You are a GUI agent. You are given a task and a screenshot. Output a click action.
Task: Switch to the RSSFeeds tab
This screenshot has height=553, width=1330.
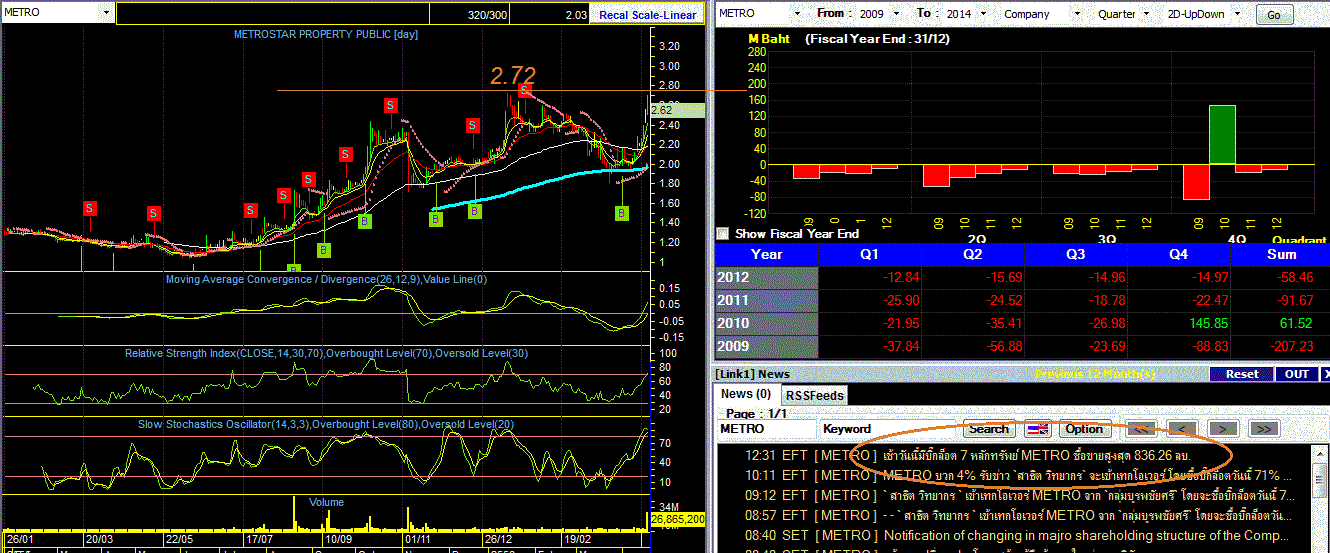[813, 395]
